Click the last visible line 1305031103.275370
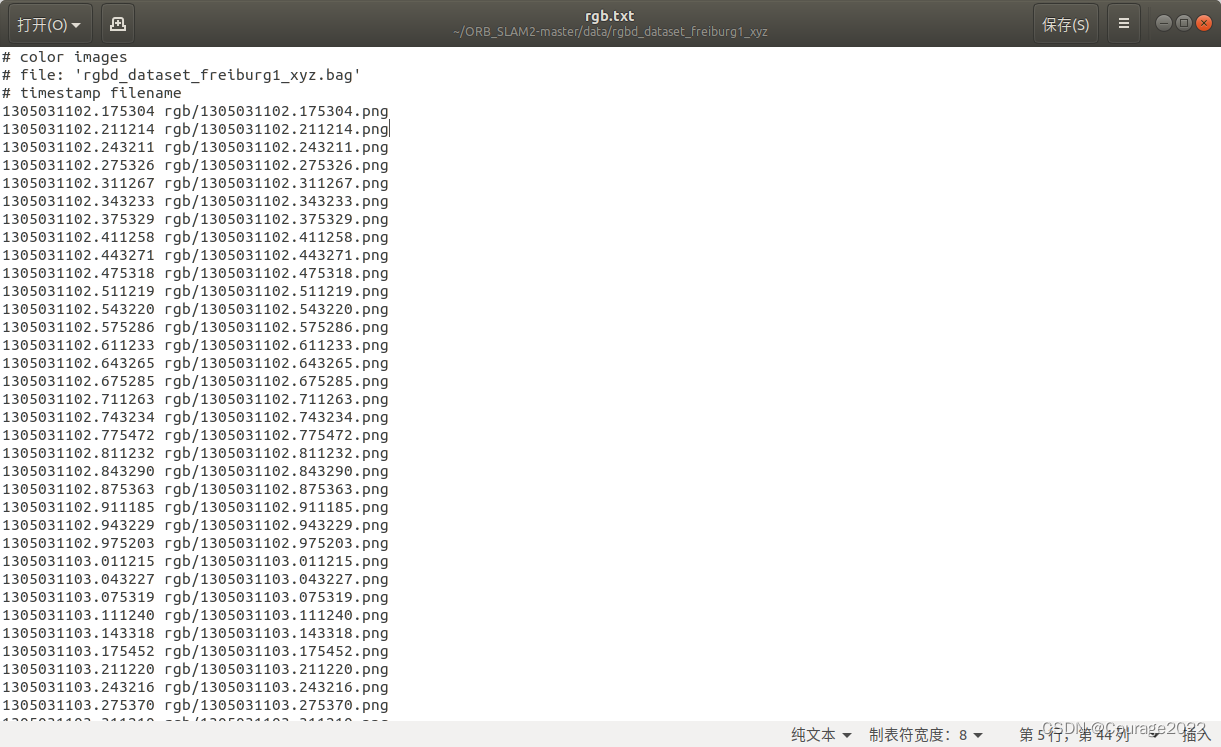 (x=195, y=705)
